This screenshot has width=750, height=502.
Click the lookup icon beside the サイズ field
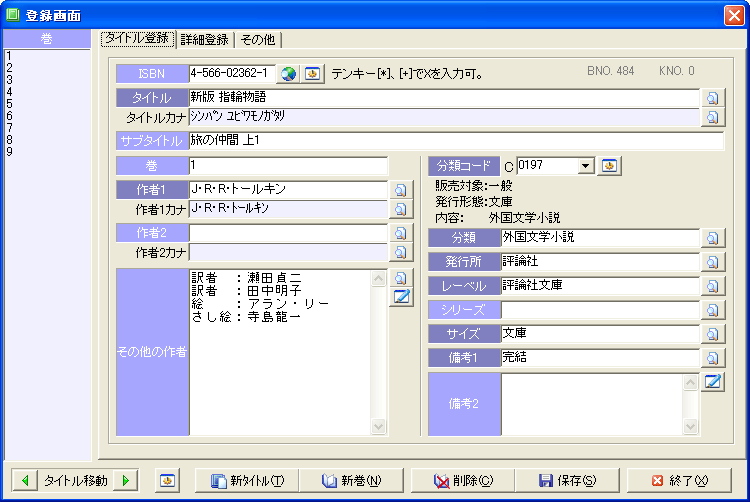712,334
